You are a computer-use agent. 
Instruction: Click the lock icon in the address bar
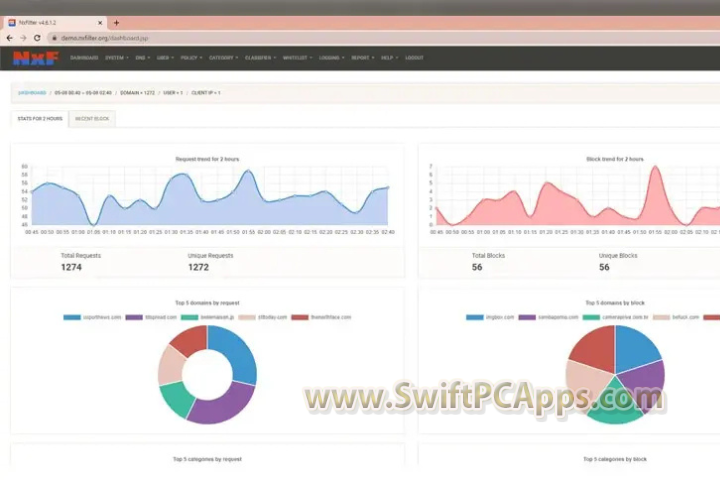click(x=52, y=38)
